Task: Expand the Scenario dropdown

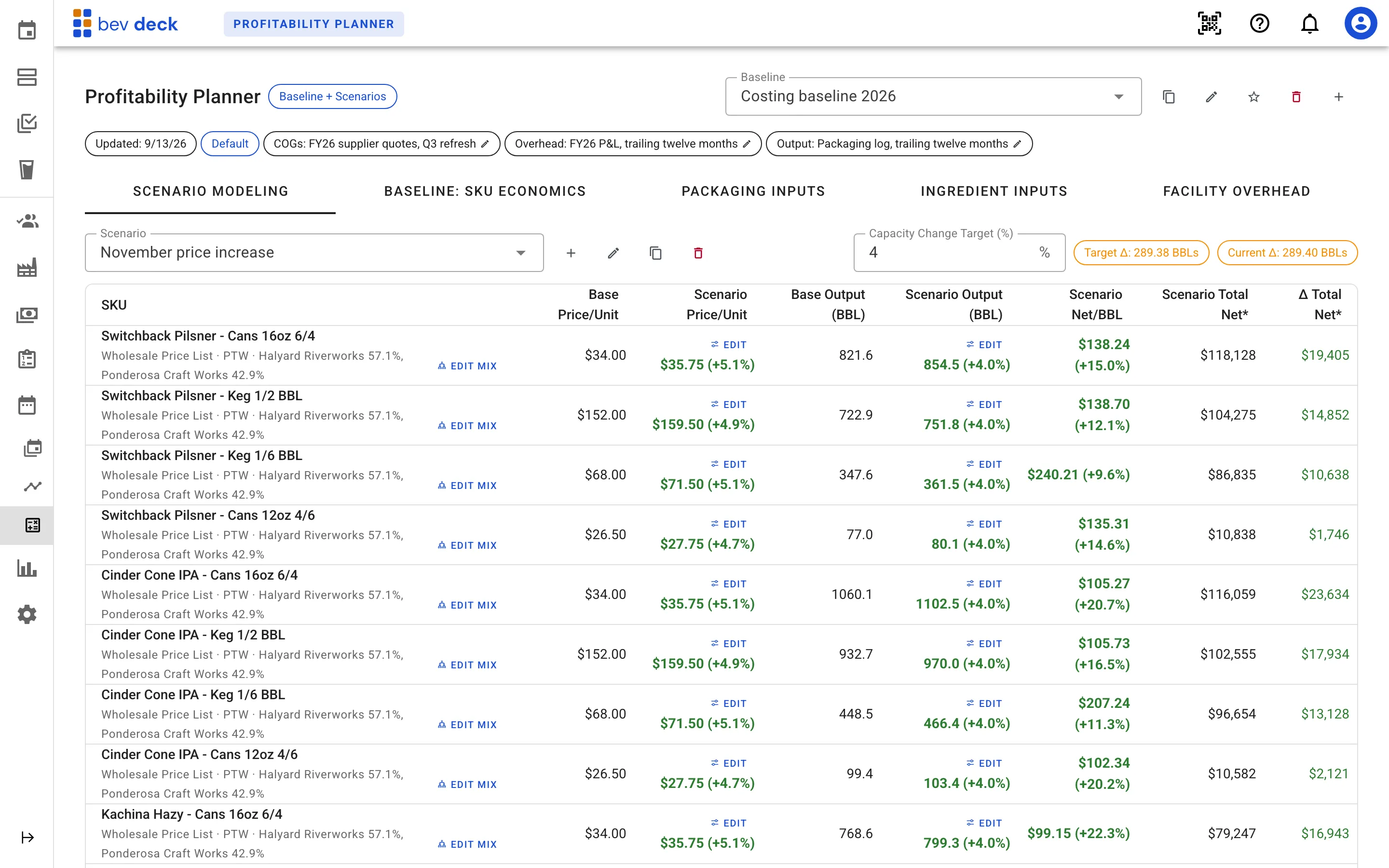Action: coord(314,253)
